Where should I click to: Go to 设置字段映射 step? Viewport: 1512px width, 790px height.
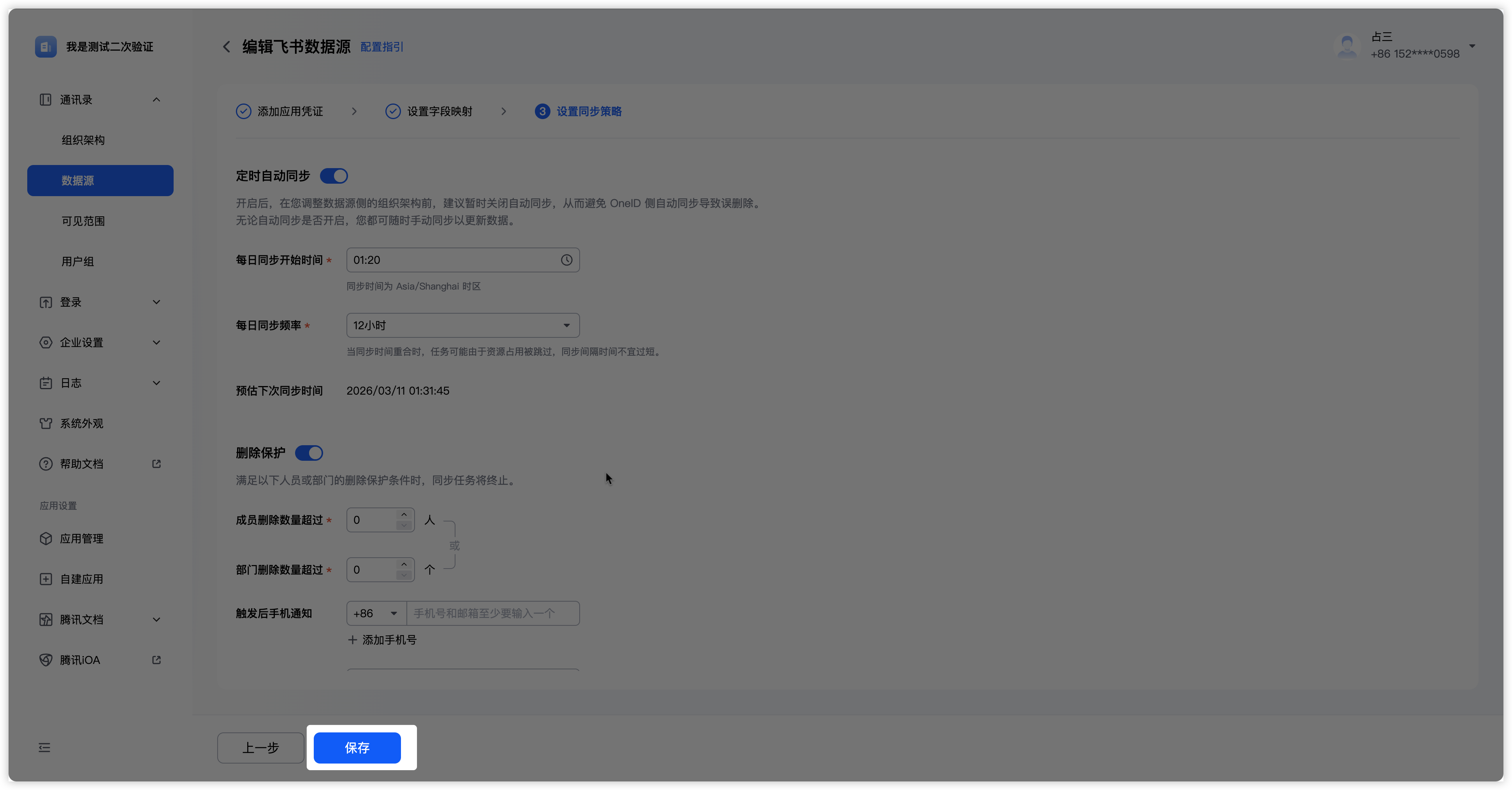click(439, 112)
